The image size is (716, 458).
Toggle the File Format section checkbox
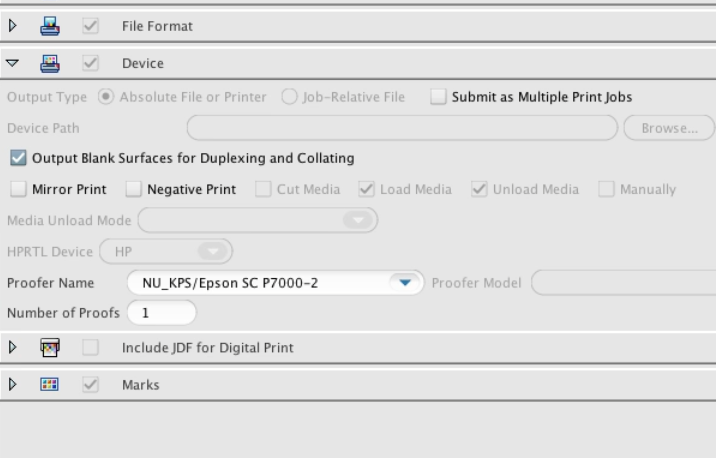click(x=90, y=26)
